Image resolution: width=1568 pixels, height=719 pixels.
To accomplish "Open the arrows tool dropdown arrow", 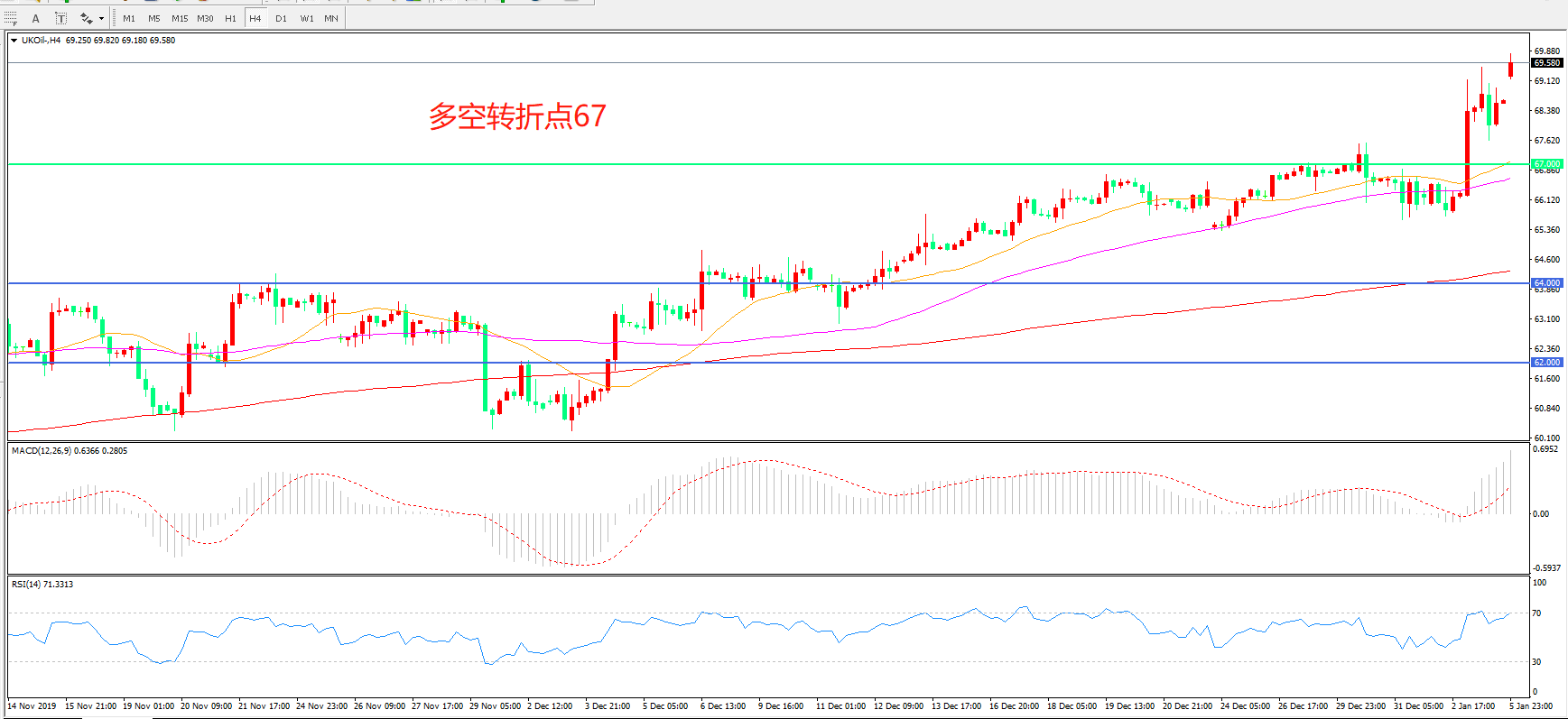I will pyautogui.click(x=101, y=18).
